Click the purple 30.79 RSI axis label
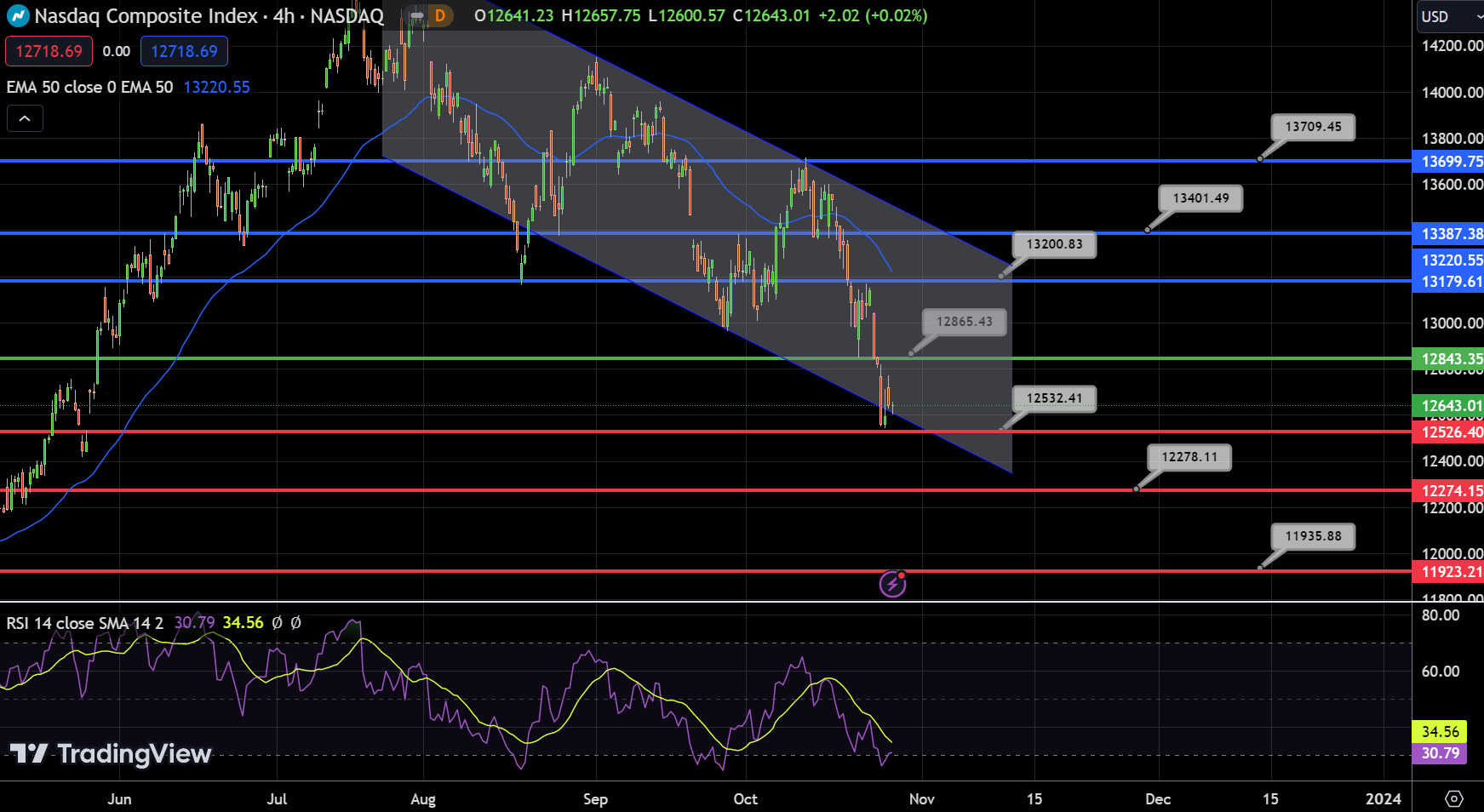 1440,753
